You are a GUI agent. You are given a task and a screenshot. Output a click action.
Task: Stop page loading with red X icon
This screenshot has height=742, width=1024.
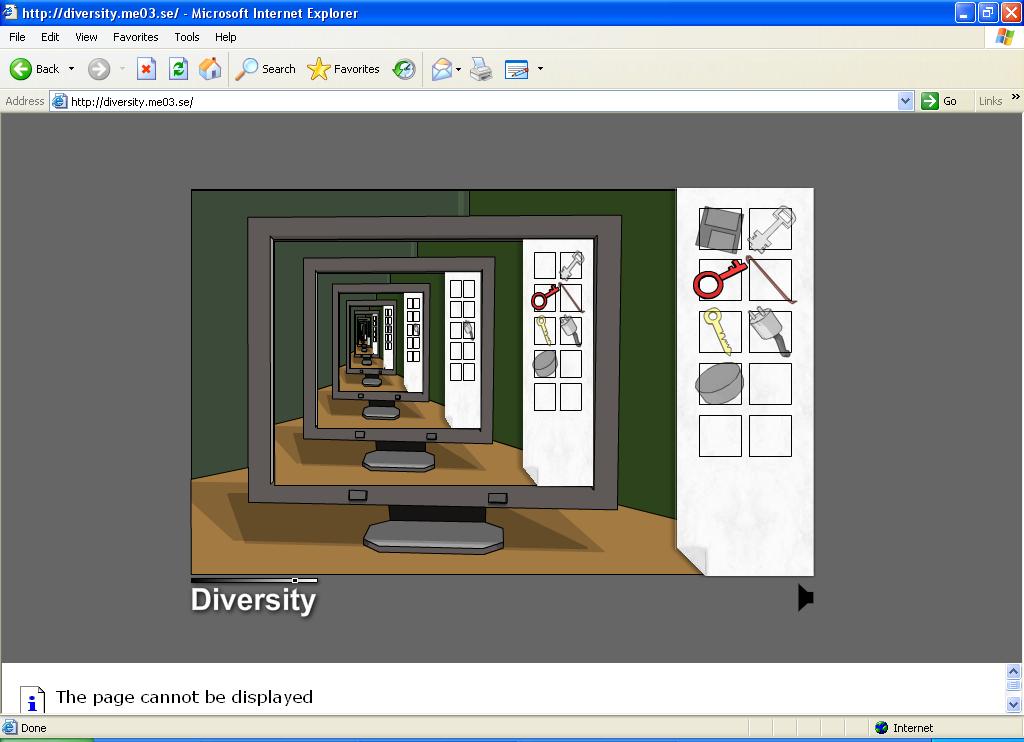146,69
